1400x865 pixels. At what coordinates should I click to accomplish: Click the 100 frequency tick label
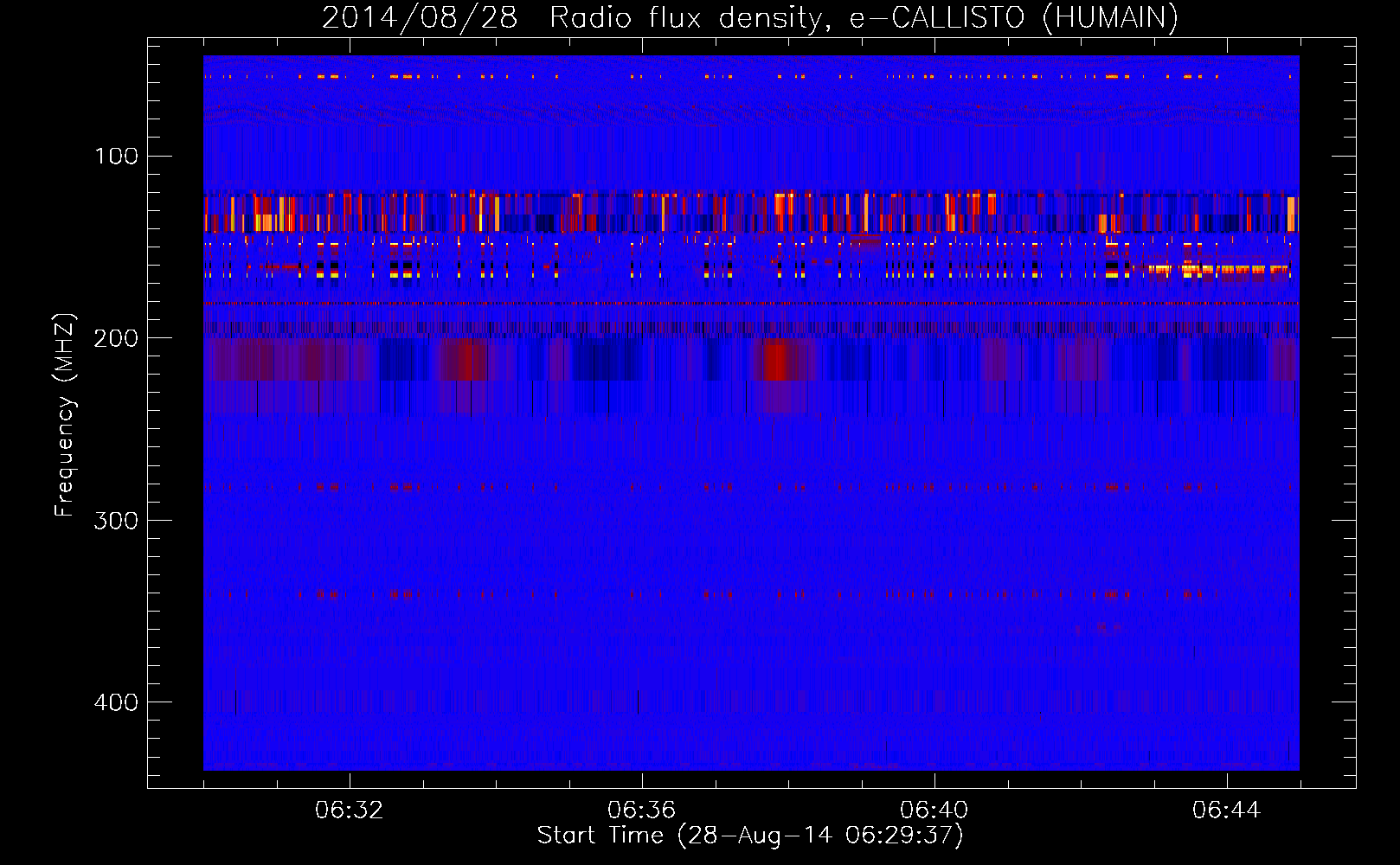[x=117, y=157]
